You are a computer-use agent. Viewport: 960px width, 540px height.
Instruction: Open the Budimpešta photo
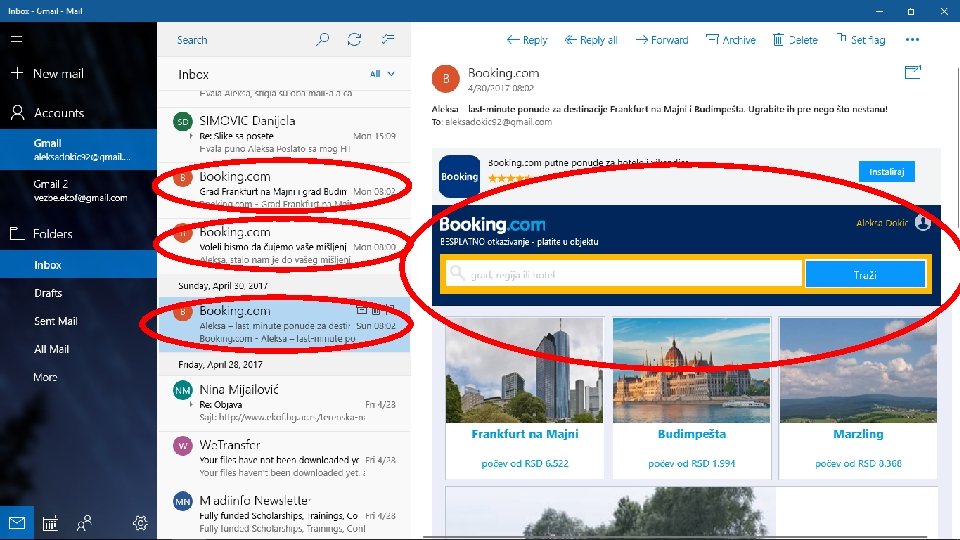point(691,370)
